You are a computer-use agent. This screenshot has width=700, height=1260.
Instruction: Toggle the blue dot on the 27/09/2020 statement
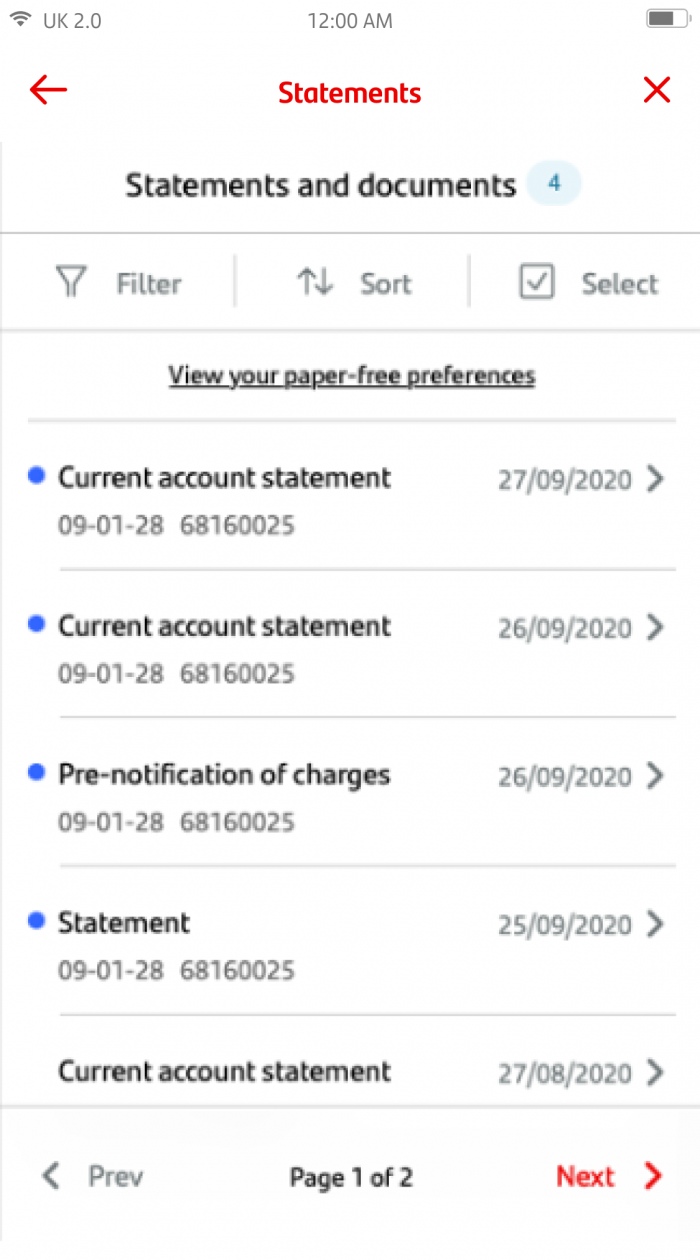(36, 475)
